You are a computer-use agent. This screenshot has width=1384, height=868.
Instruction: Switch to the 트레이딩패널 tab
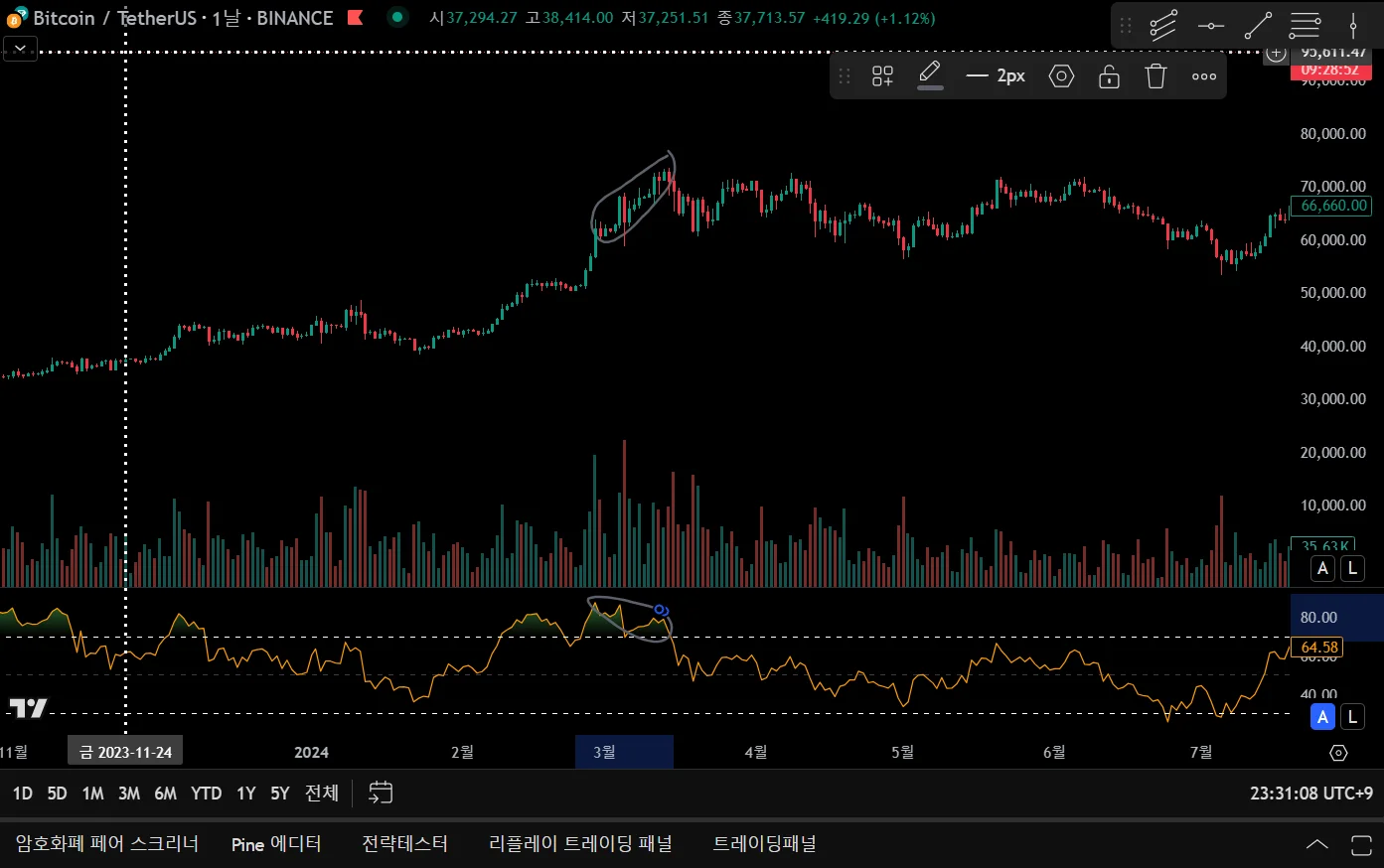(x=764, y=844)
